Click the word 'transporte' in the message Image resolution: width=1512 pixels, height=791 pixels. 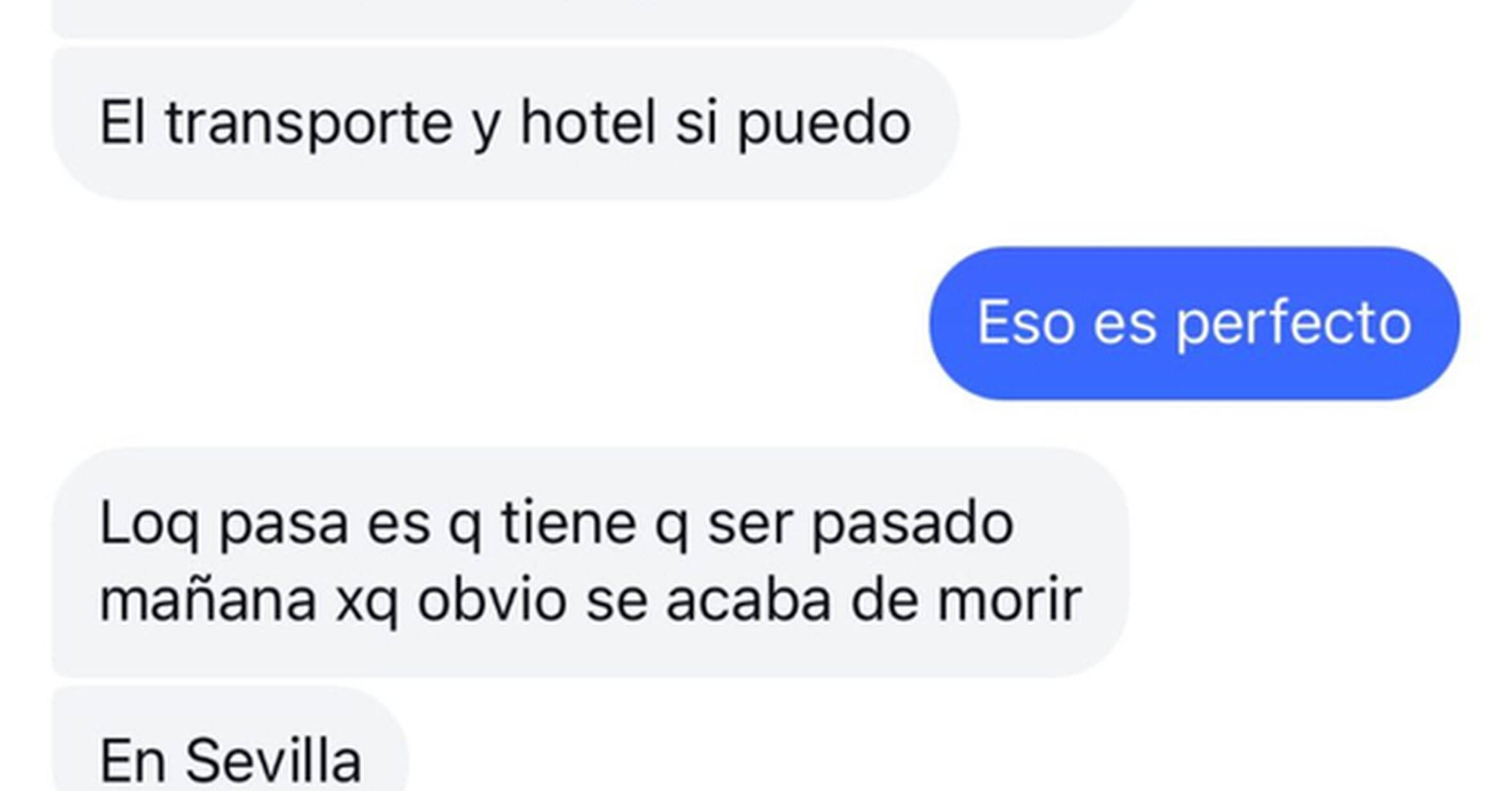(x=309, y=123)
